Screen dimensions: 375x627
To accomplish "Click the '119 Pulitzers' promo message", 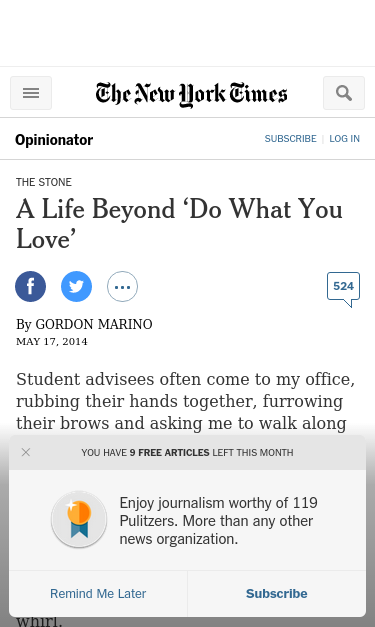I will 219,521.
